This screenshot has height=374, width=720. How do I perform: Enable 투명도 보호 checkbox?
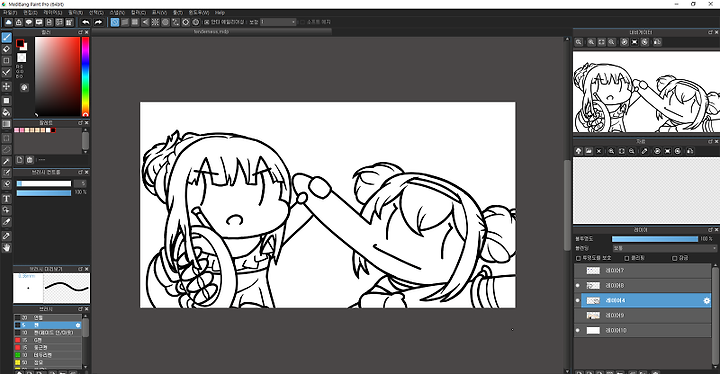click(579, 258)
